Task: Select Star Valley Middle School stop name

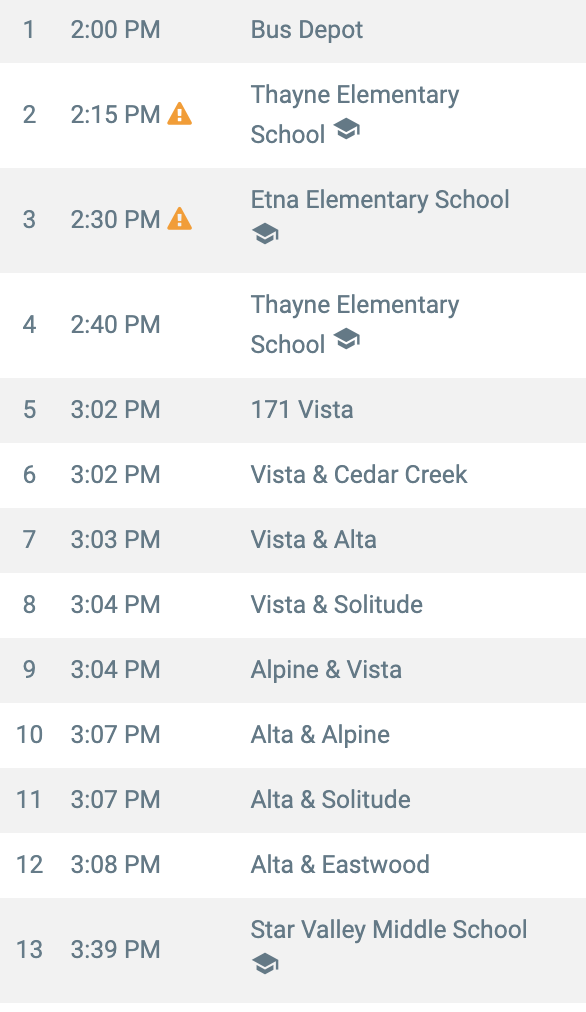Action: [389, 929]
